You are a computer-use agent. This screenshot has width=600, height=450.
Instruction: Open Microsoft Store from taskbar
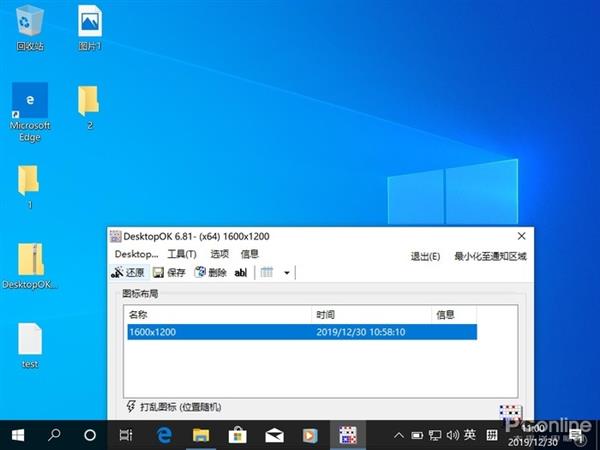click(x=237, y=435)
